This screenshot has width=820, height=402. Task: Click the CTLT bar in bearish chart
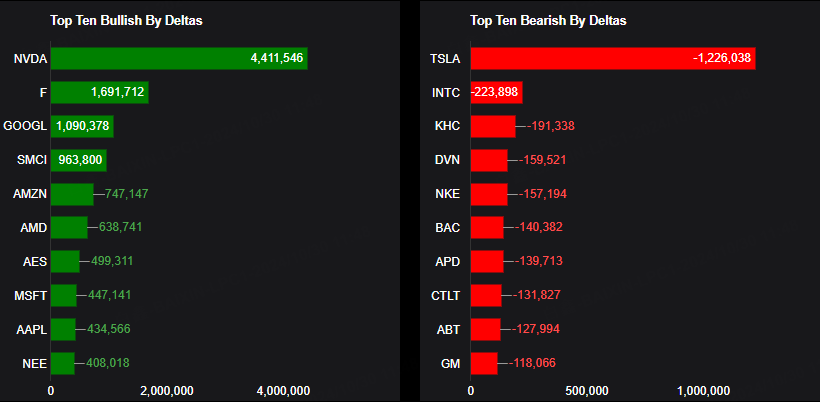[x=486, y=295]
